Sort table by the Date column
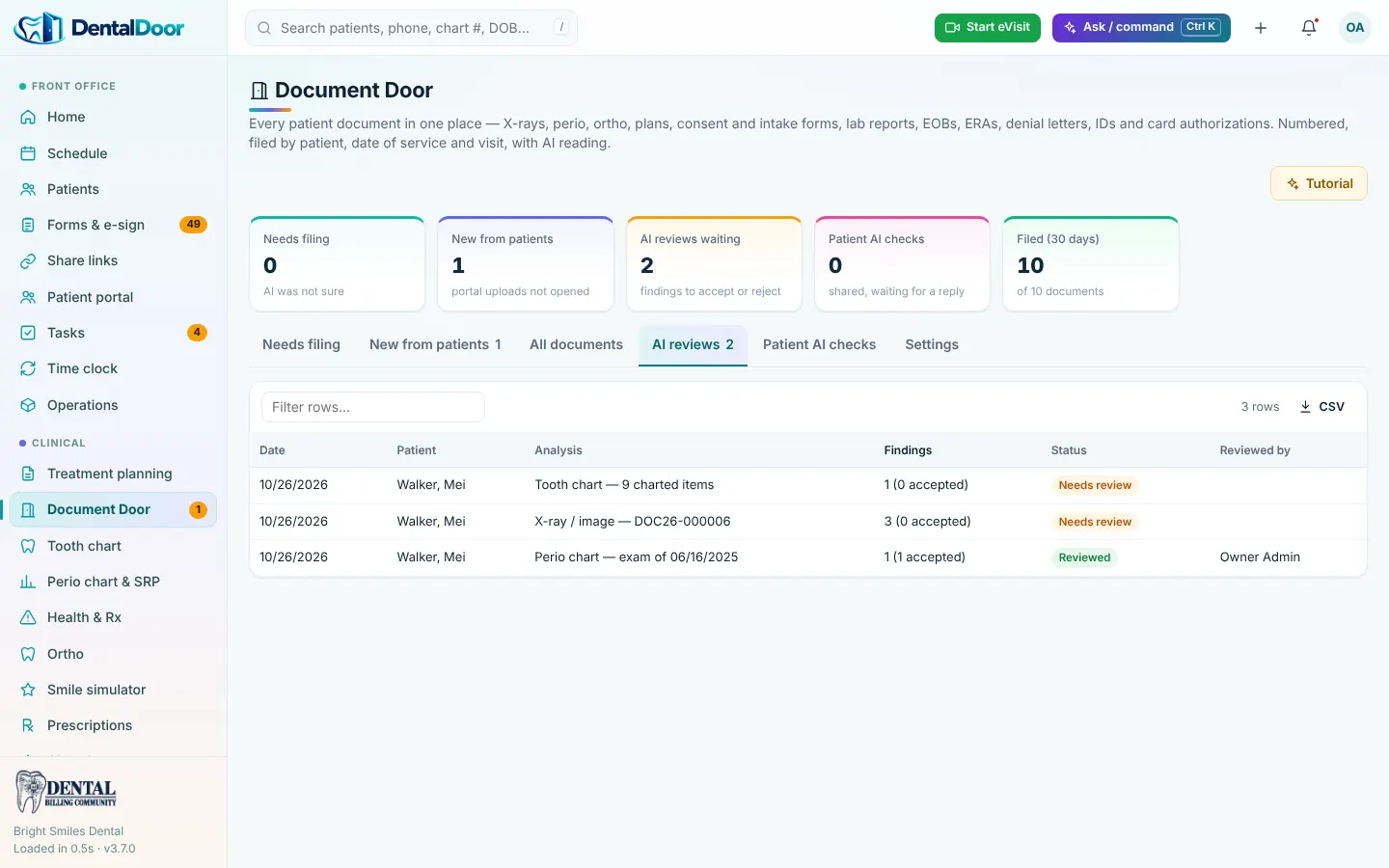This screenshot has height=868, width=1389. (272, 450)
